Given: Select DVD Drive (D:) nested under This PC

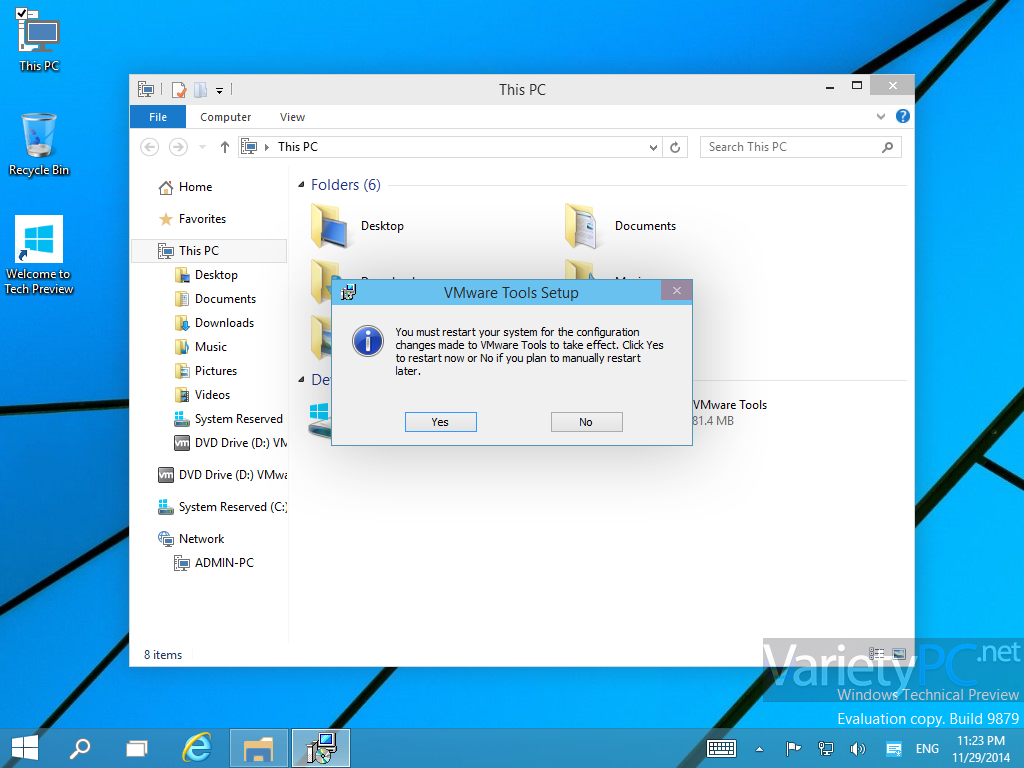Looking at the screenshot, I should pos(231,443).
